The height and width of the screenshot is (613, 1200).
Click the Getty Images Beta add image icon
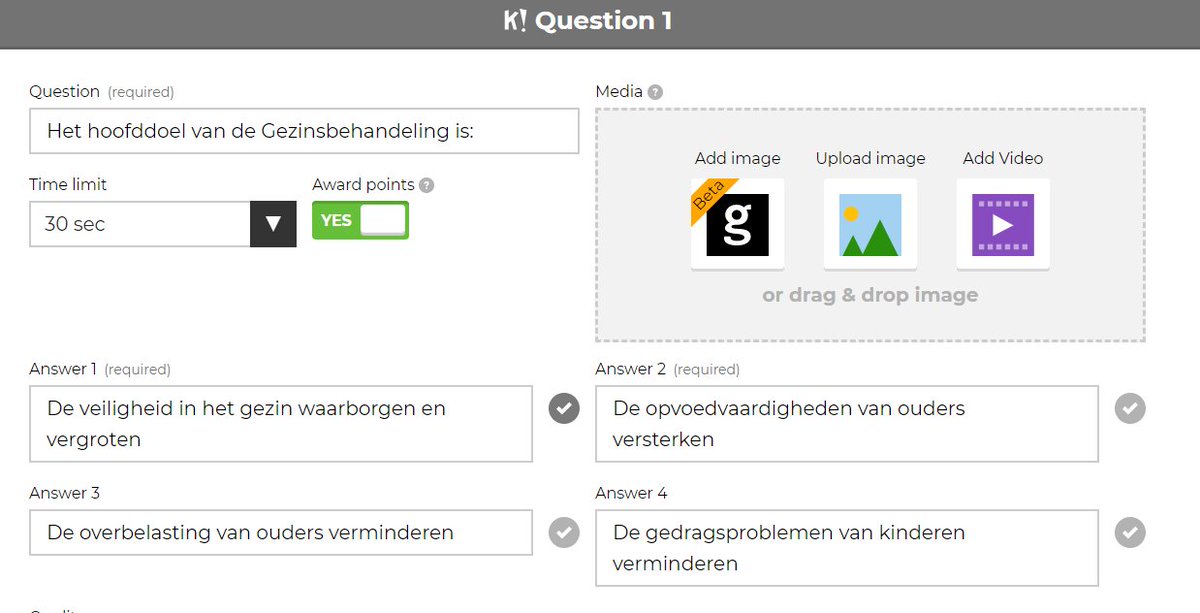[737, 223]
